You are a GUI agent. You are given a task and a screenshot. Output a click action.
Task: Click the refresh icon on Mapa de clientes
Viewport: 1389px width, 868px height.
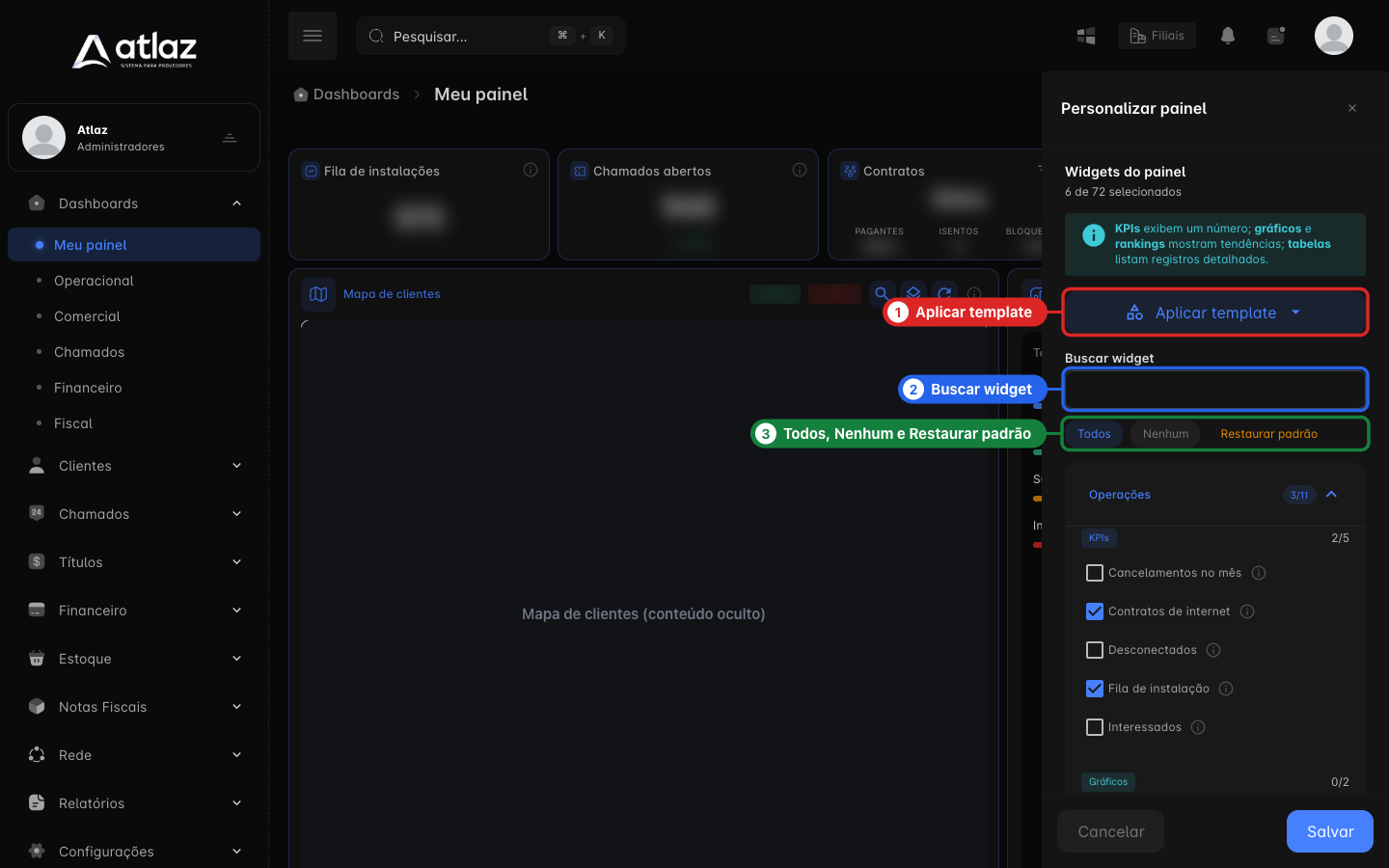coord(945,293)
